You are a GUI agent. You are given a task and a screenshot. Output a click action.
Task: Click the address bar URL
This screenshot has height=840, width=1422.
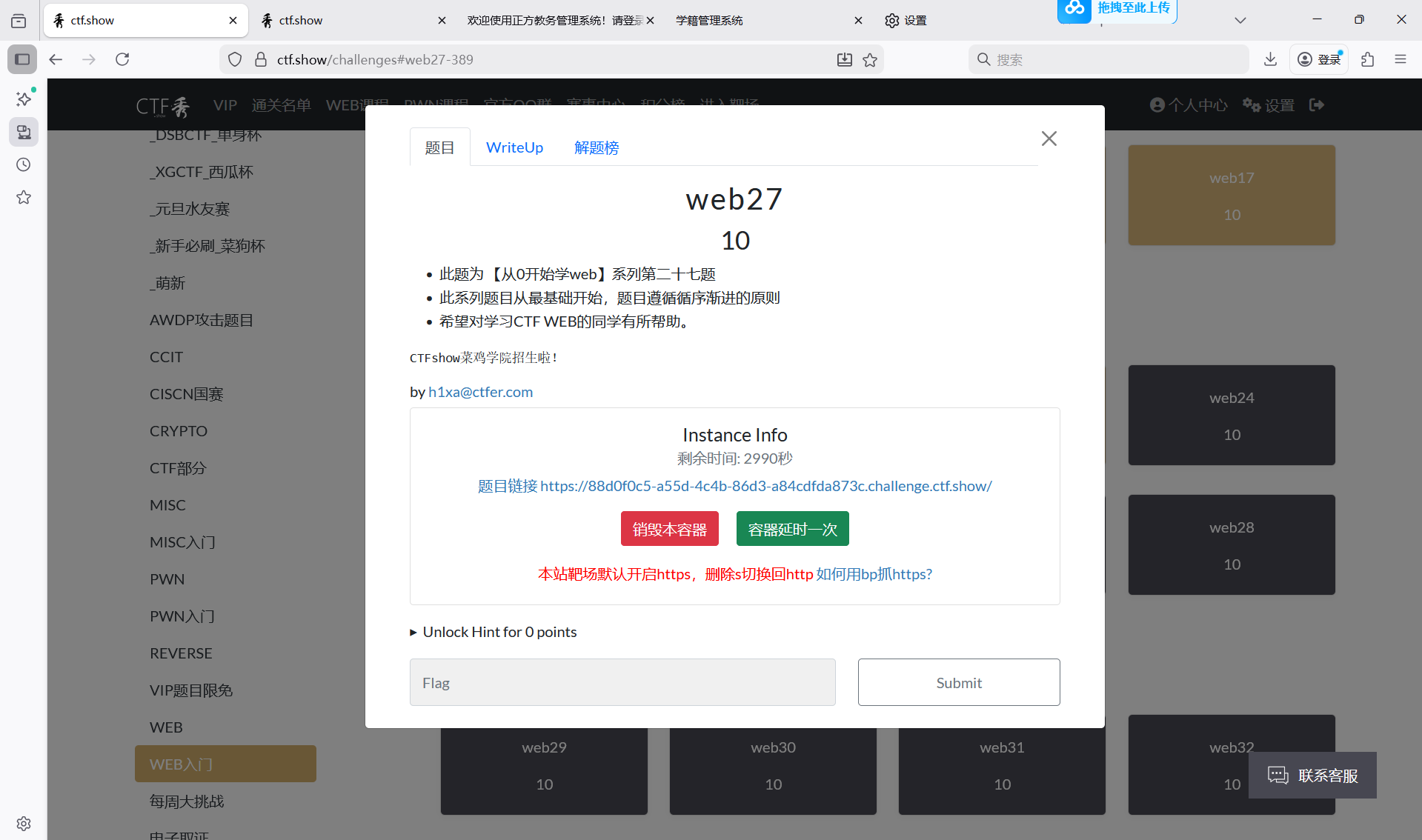click(x=375, y=59)
